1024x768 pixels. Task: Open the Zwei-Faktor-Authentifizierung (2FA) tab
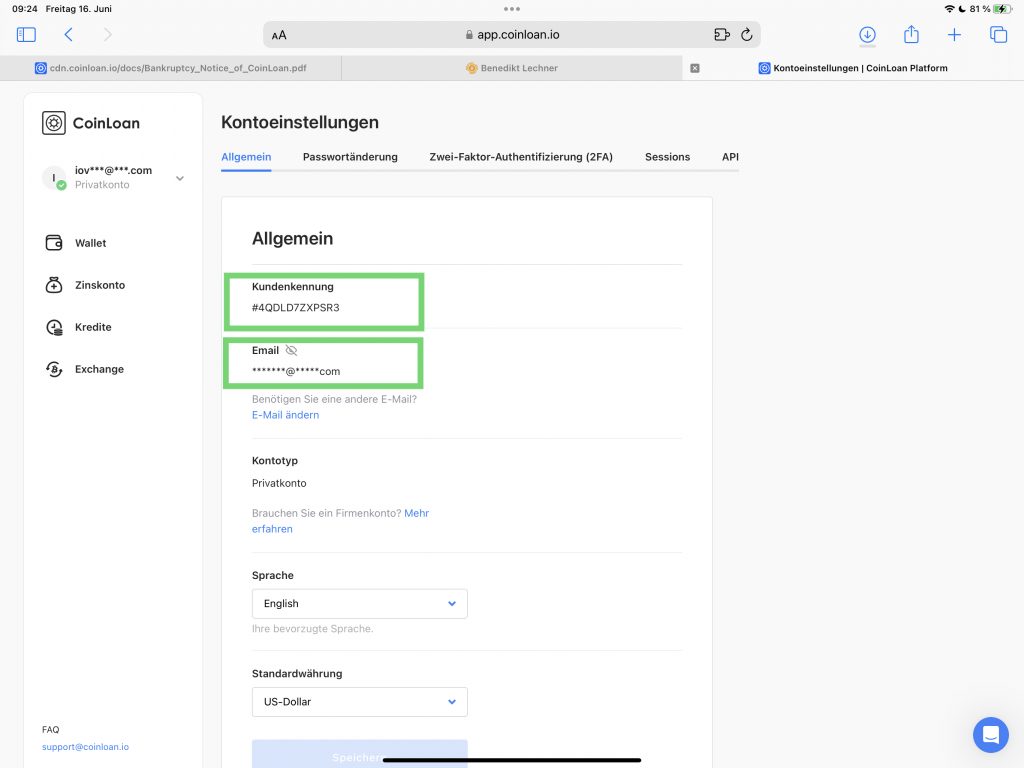521,157
